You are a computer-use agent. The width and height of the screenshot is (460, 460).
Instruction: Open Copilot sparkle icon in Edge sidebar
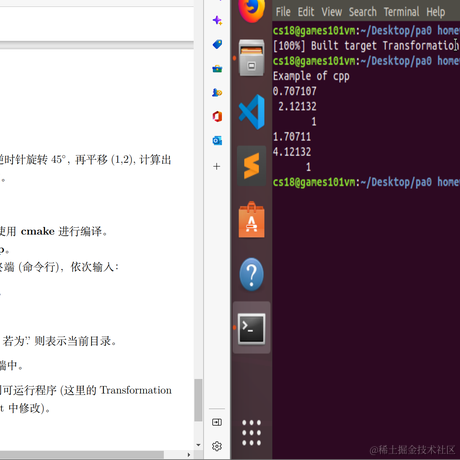[x=217, y=20]
